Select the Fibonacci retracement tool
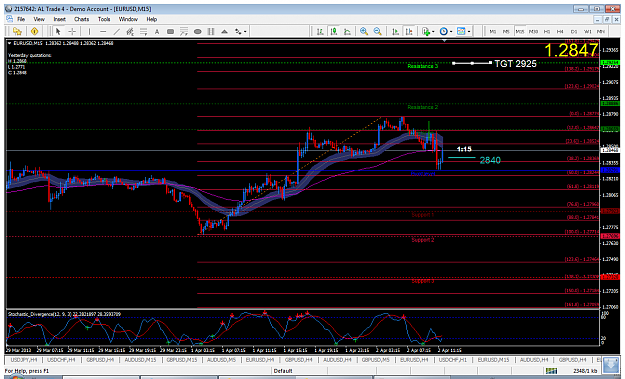The image size is (625, 379). coord(143,31)
